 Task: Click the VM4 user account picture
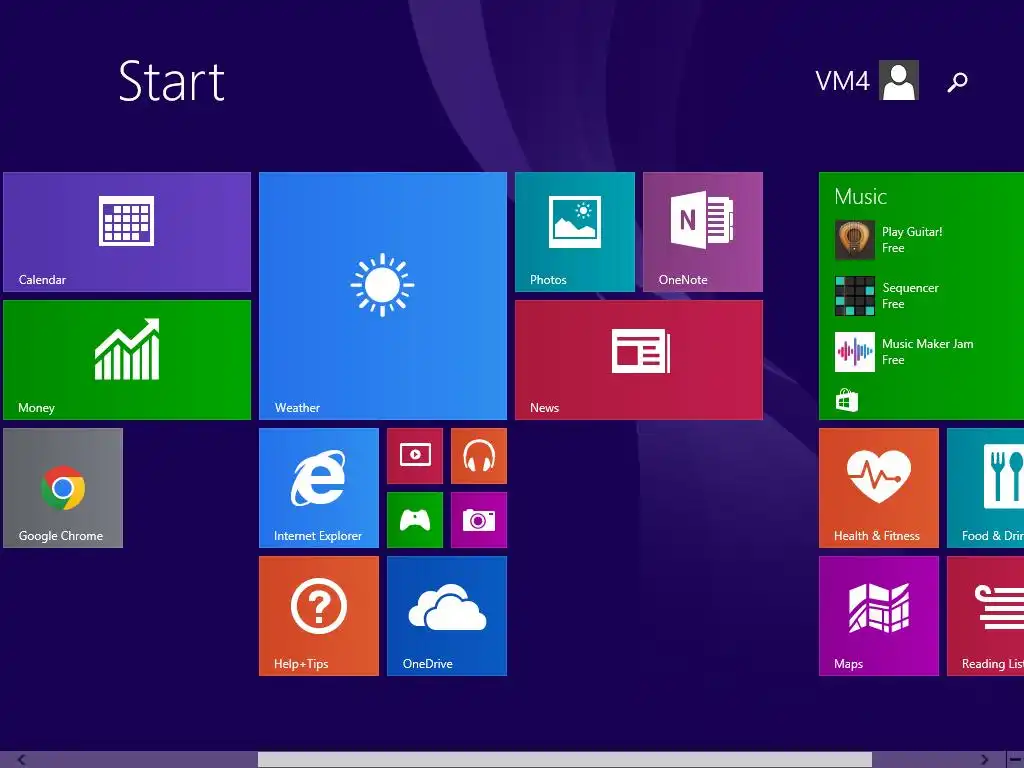(899, 80)
